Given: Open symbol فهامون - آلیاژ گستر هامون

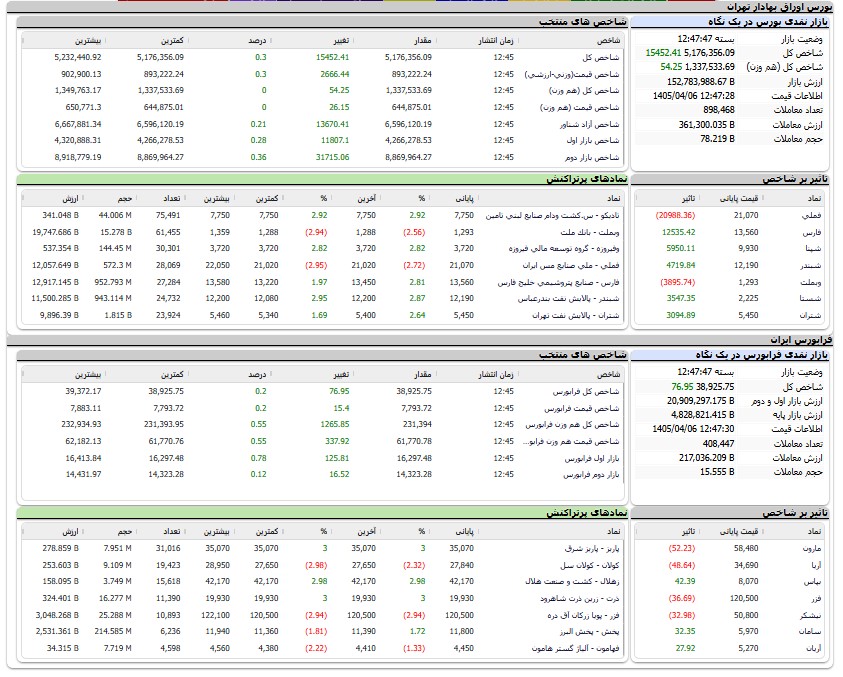Looking at the screenshot, I should (576, 649).
